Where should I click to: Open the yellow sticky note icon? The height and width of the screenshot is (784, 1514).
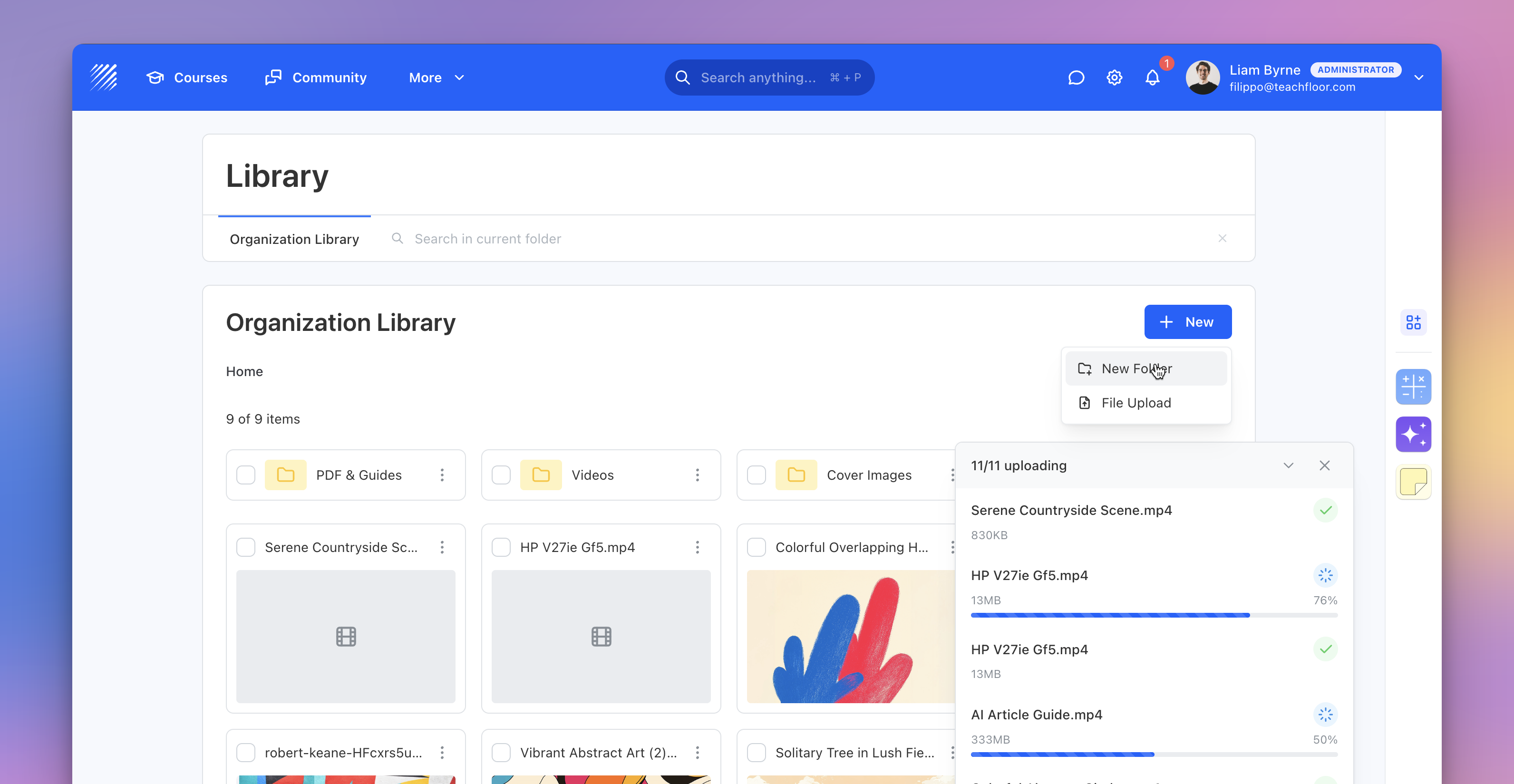point(1413,482)
